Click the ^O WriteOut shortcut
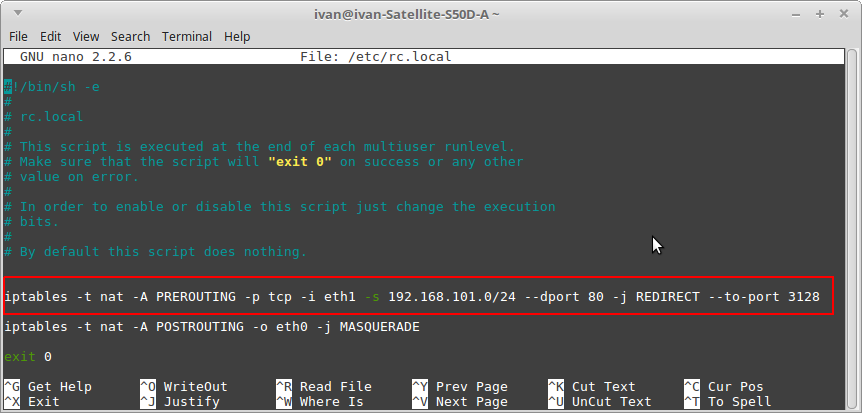The image size is (862, 413). (184, 387)
